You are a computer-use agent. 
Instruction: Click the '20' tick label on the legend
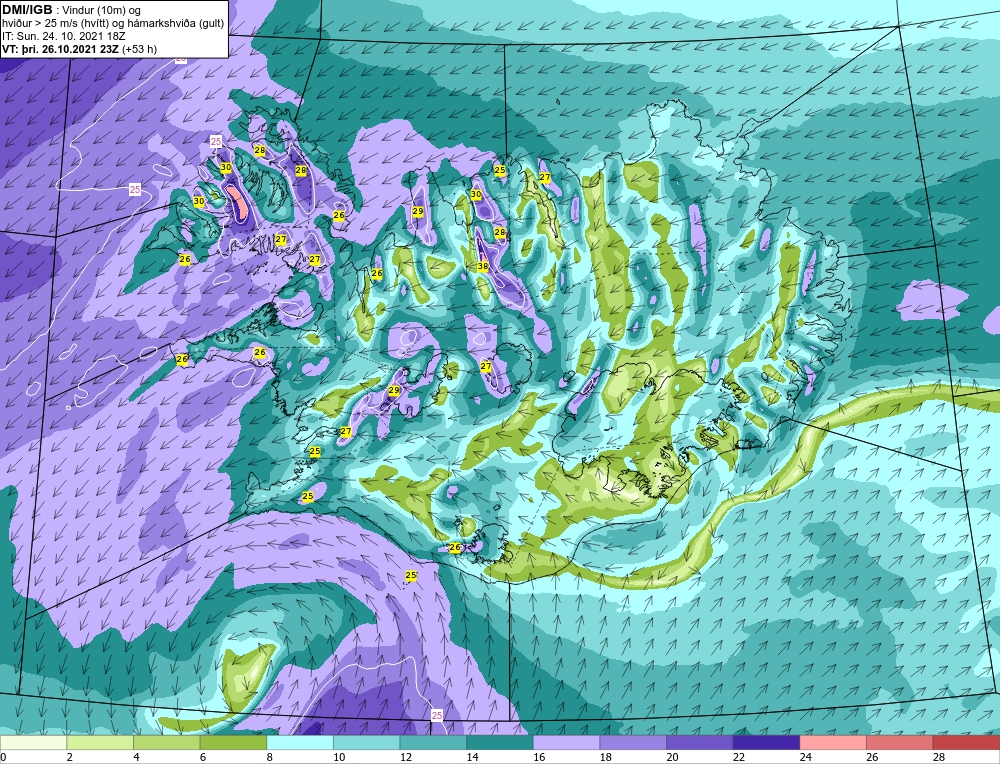coord(672,757)
